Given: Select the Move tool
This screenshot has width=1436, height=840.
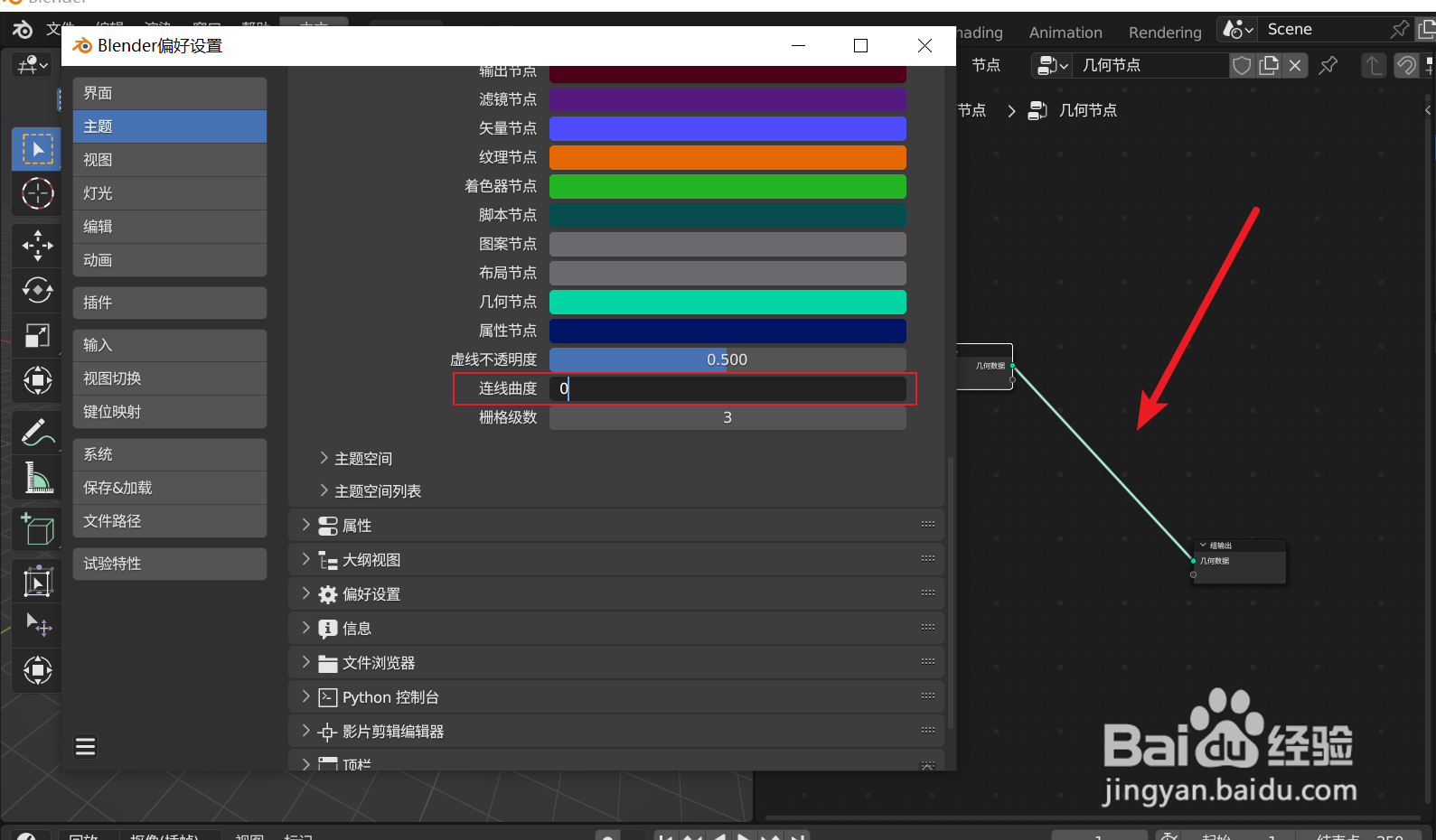Looking at the screenshot, I should coord(37,245).
